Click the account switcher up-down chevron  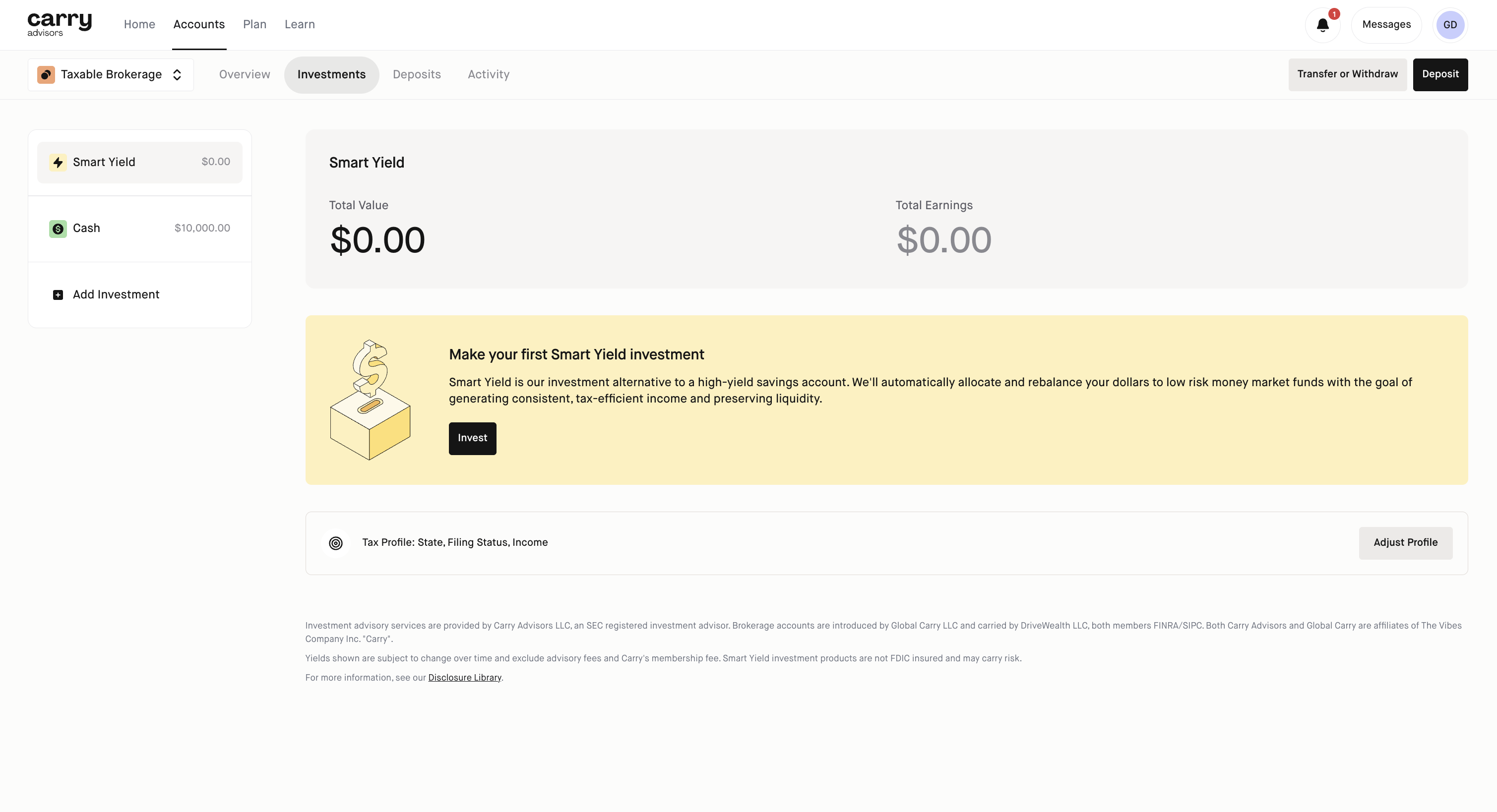(177, 75)
